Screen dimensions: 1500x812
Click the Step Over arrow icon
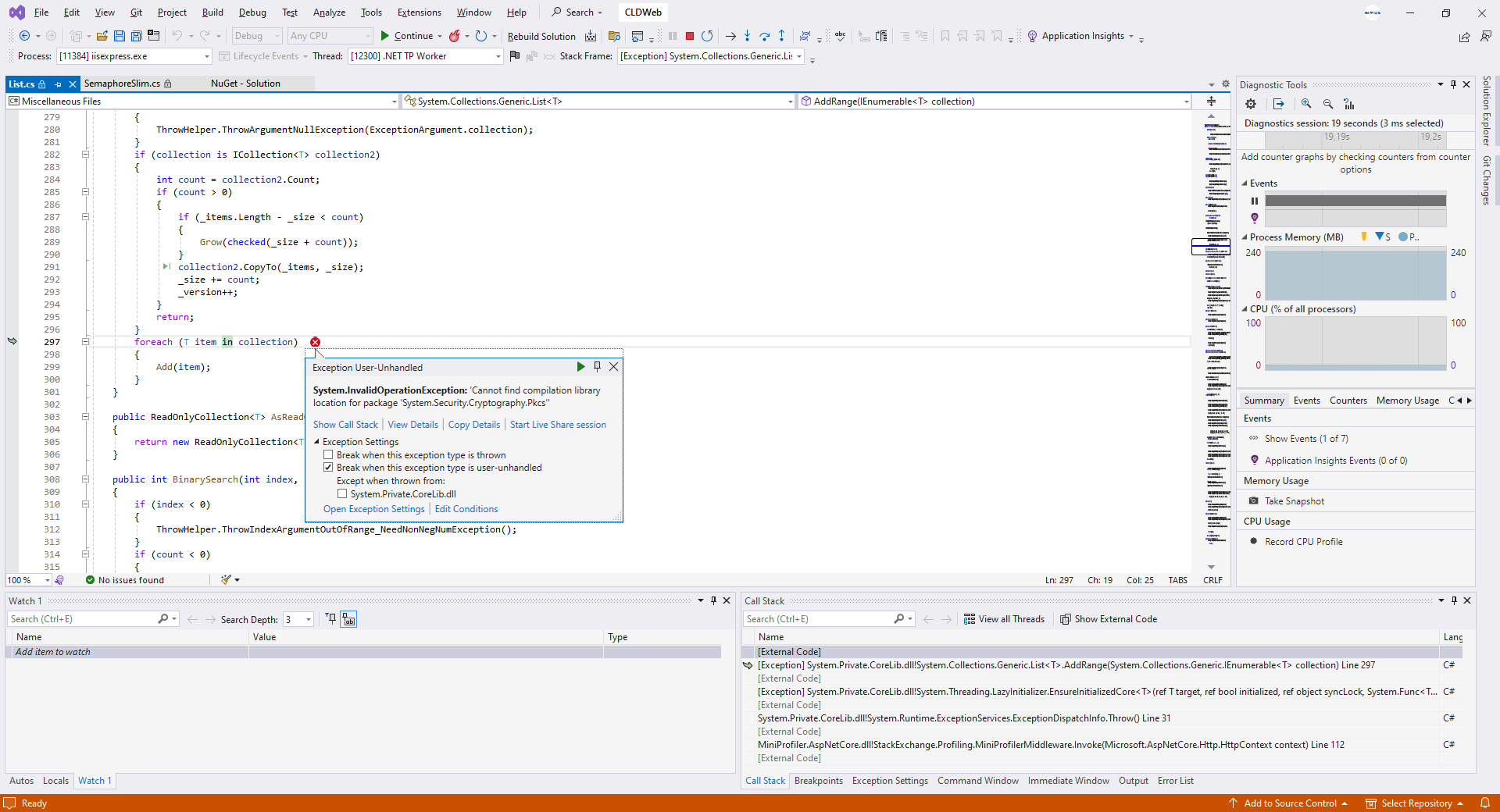click(x=764, y=36)
